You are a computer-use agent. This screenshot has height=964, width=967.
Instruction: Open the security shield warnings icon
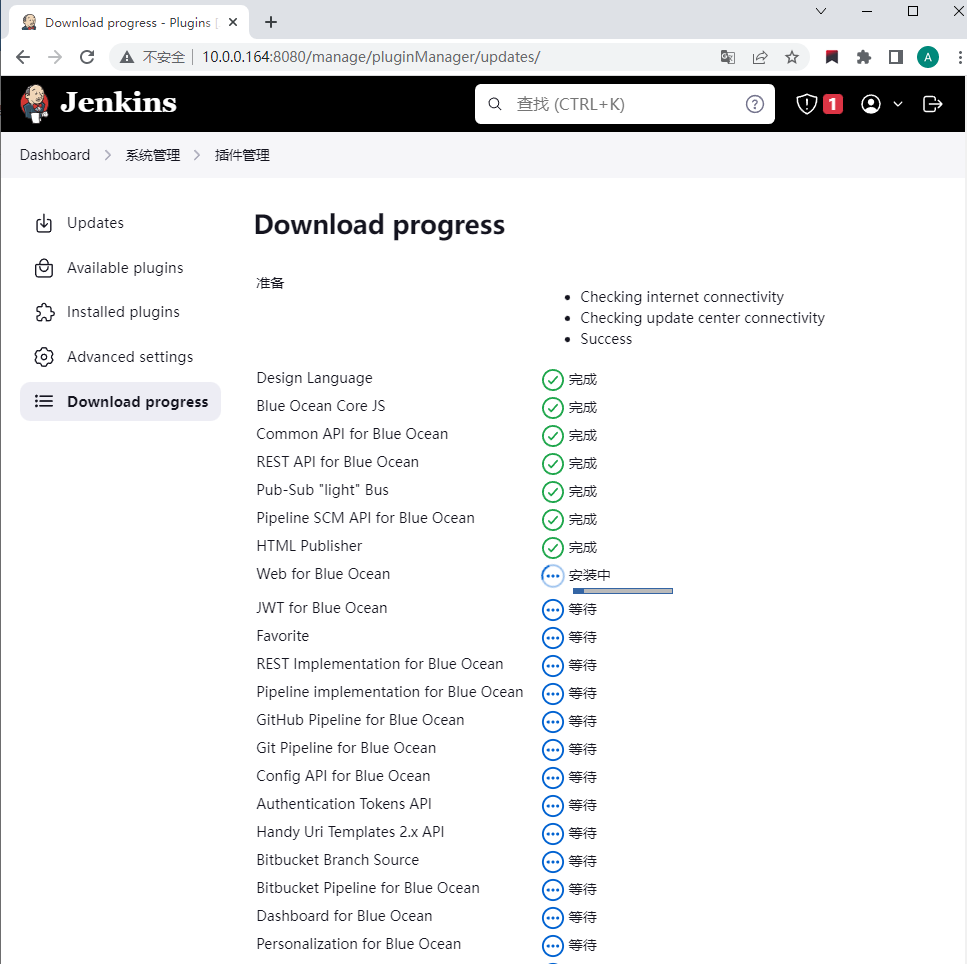tap(807, 104)
